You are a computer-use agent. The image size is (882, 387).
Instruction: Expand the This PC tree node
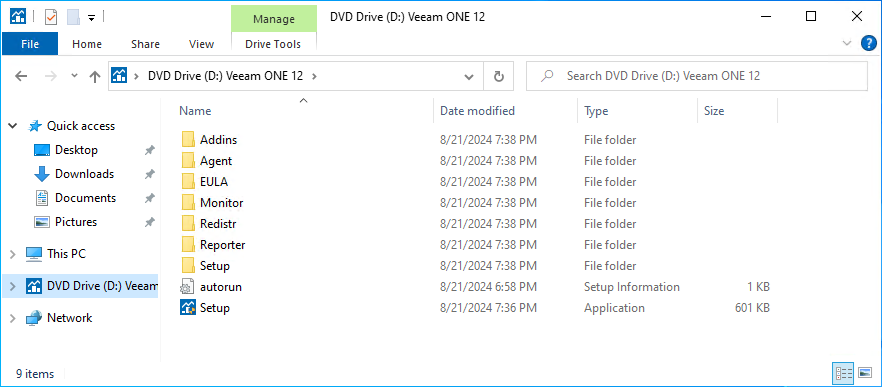tap(12, 254)
